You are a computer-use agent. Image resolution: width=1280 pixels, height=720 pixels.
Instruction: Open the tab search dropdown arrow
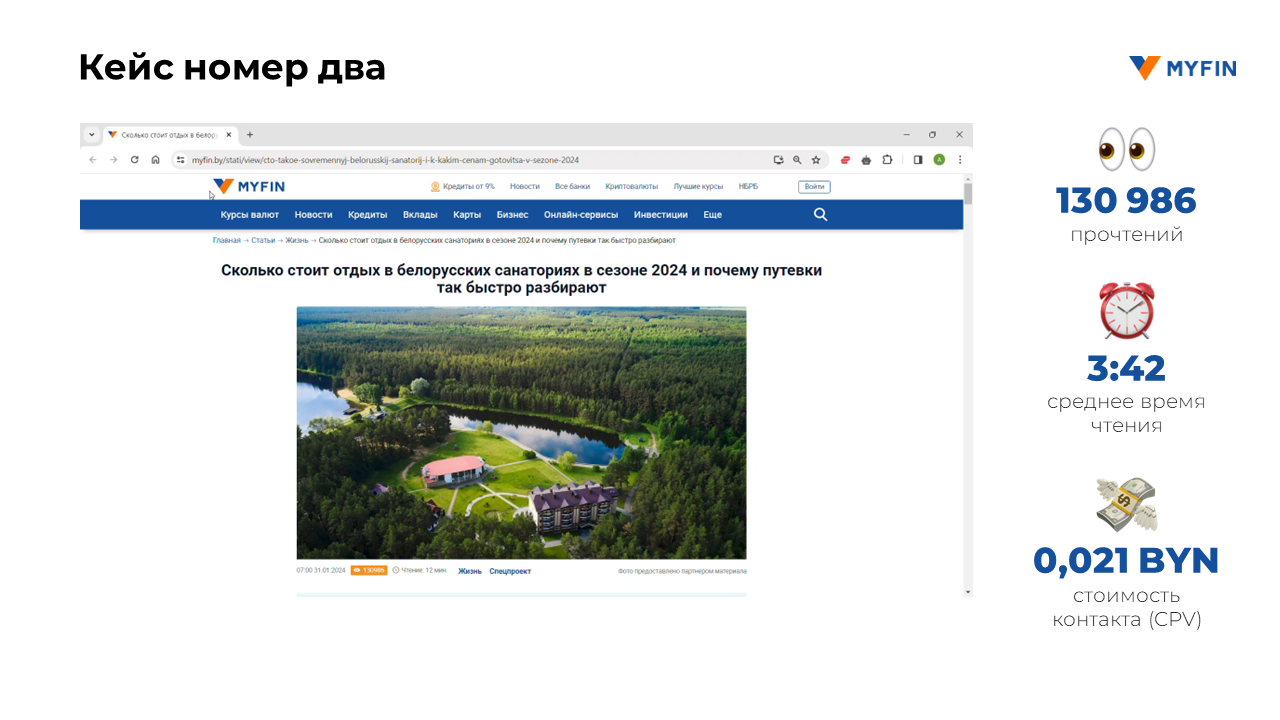click(91, 134)
